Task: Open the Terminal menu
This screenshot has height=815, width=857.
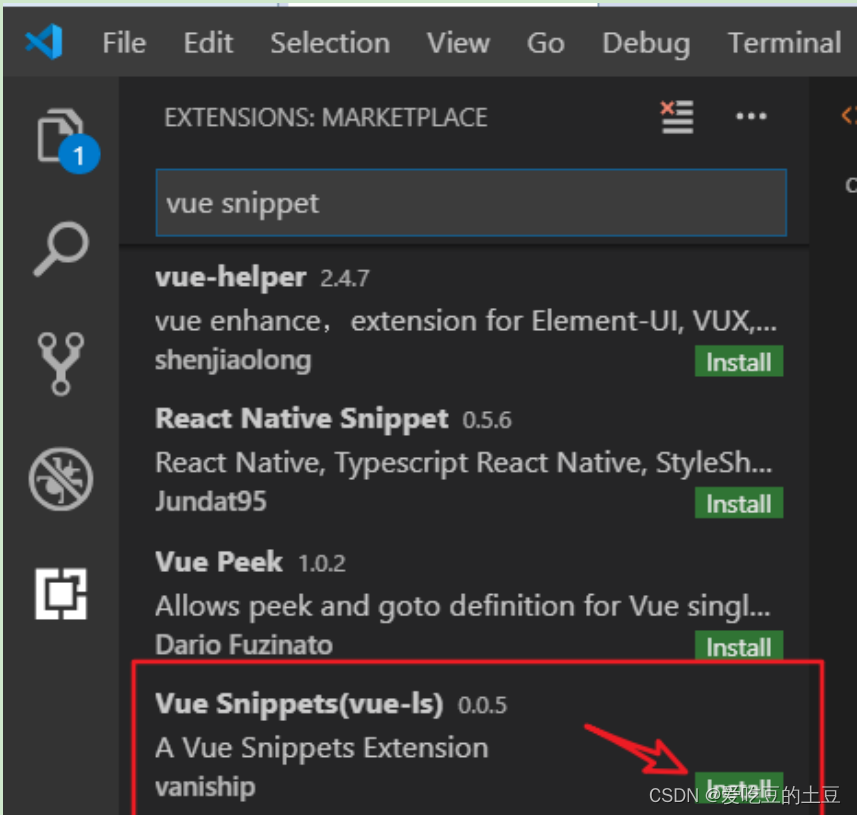Action: pyautogui.click(x=784, y=43)
